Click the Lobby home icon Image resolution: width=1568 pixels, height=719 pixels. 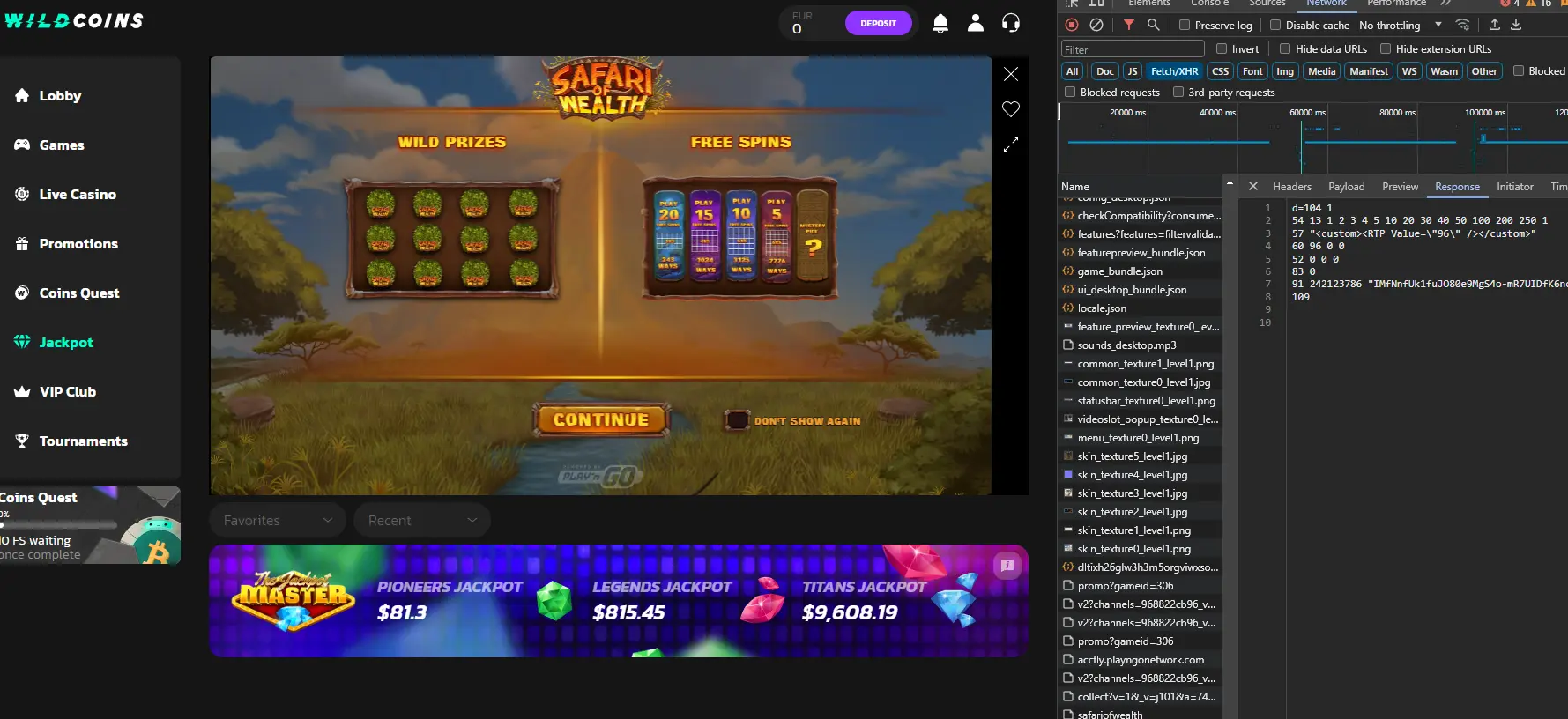(x=22, y=95)
